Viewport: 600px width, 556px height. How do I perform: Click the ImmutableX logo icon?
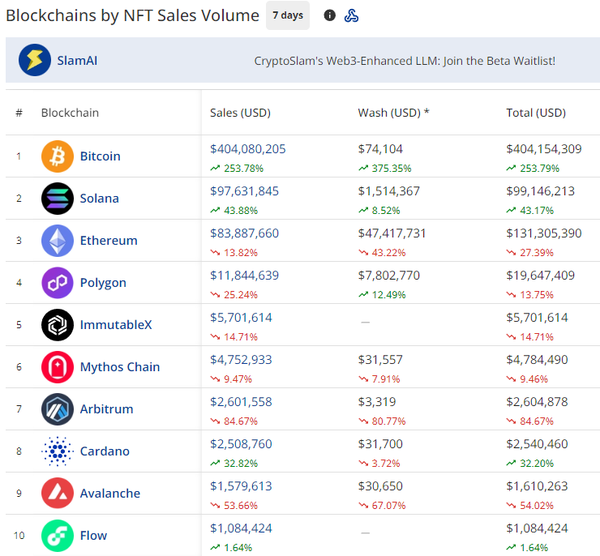point(57,325)
